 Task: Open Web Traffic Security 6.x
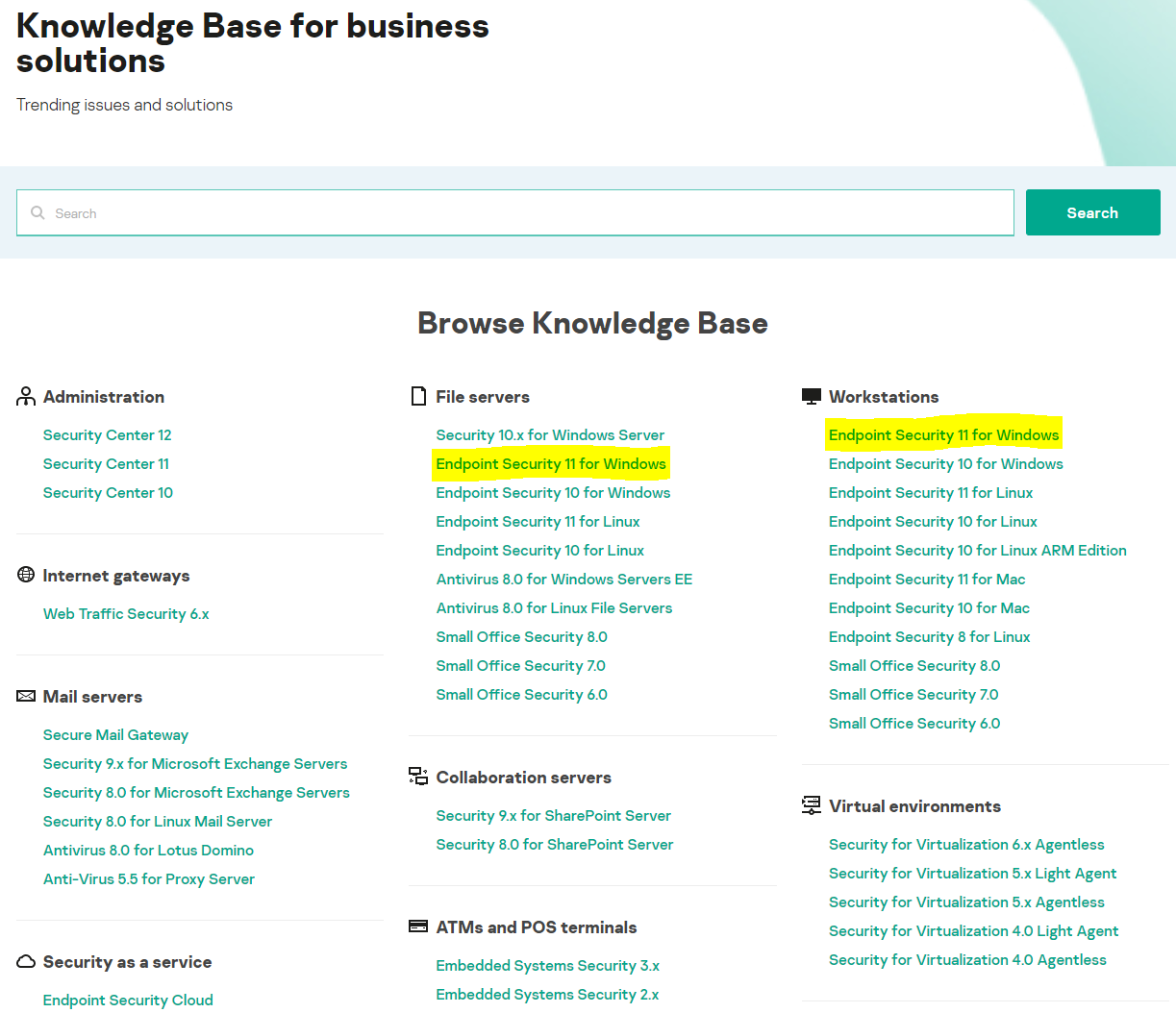coord(126,614)
